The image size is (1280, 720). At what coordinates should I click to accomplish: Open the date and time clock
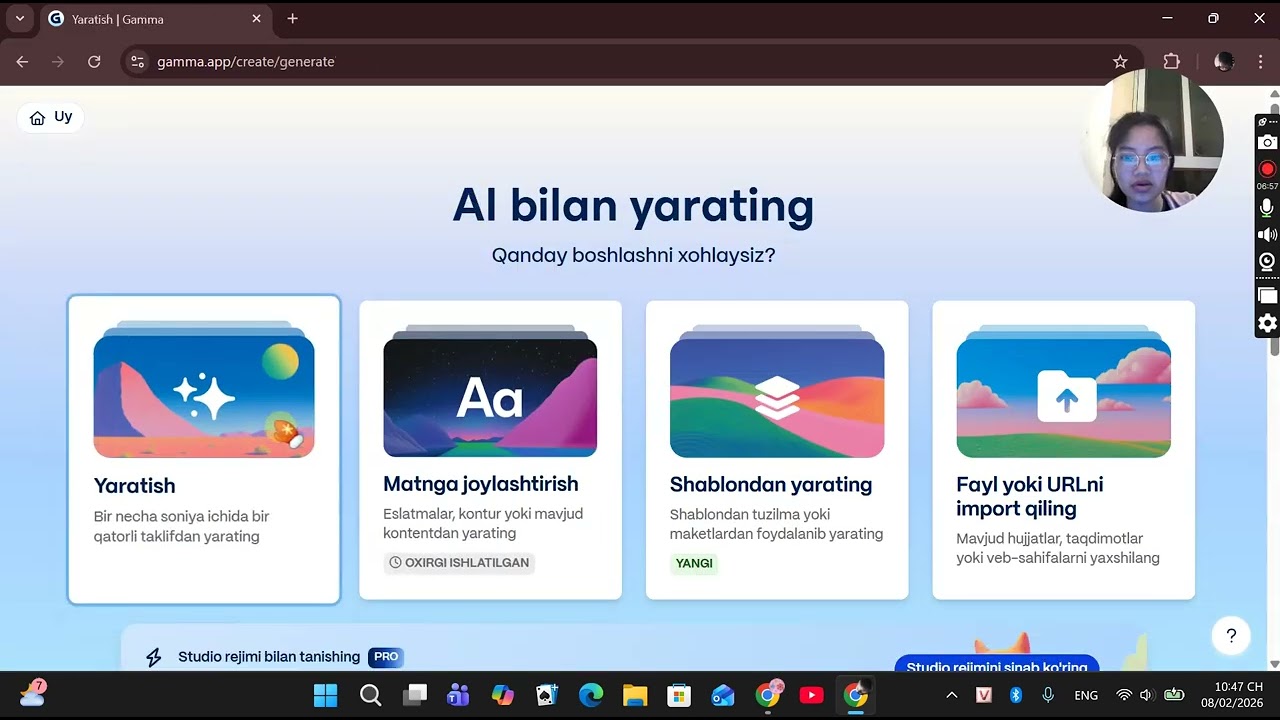(1232, 695)
